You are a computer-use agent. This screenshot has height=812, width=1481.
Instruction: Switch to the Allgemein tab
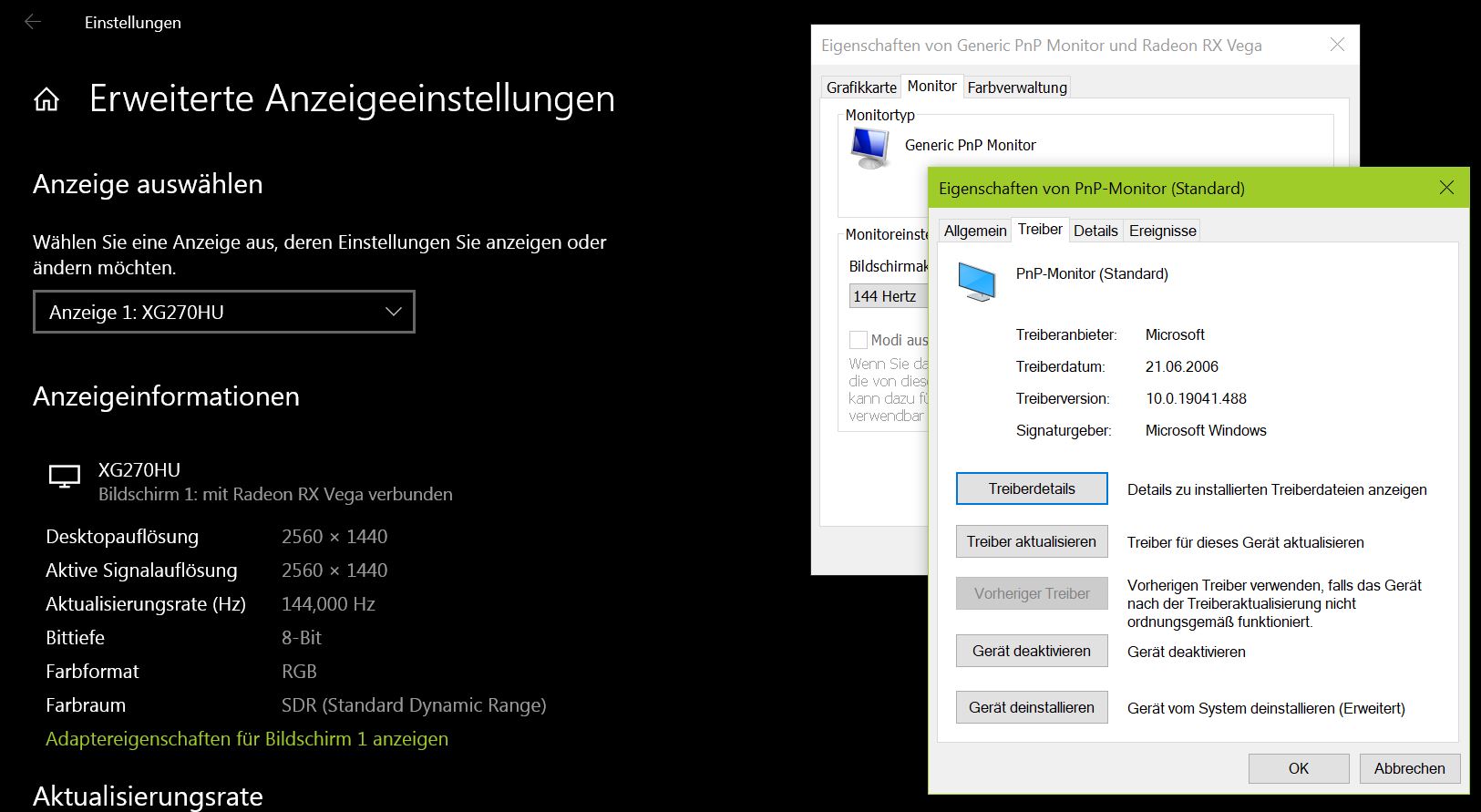coord(975,231)
